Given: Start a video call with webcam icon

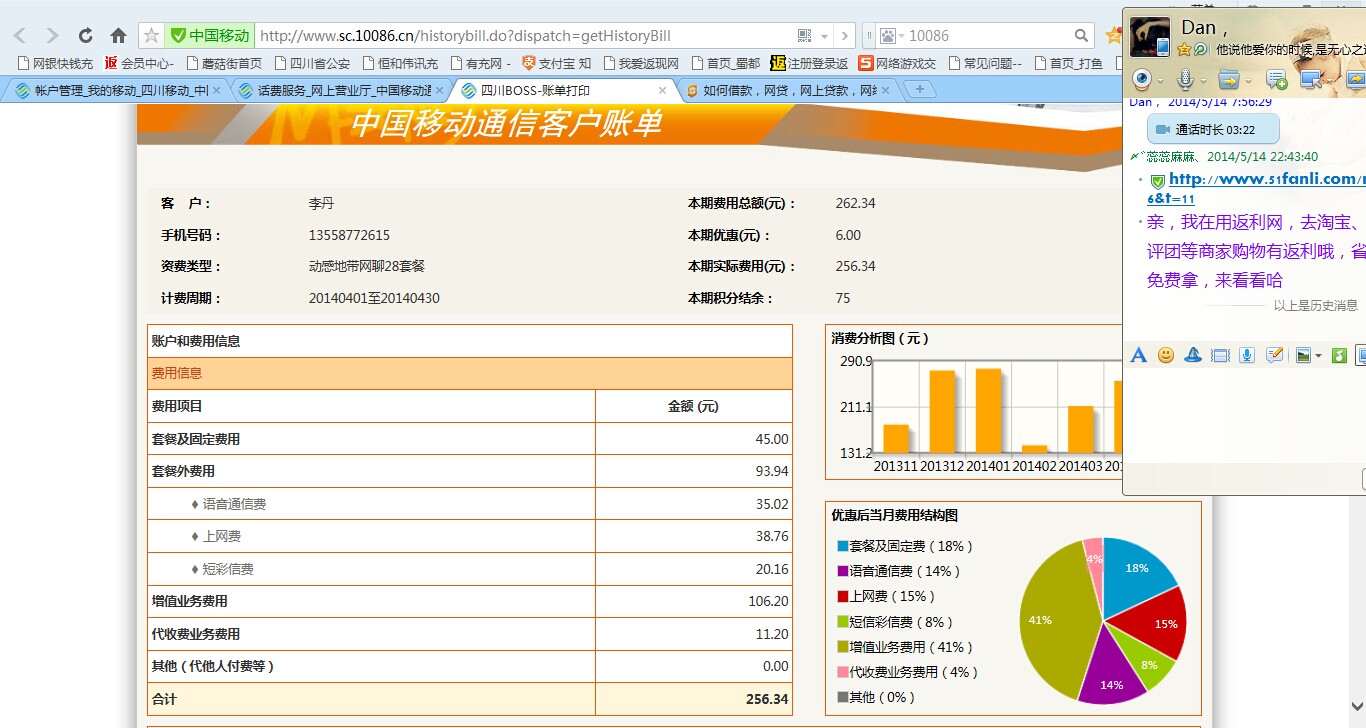Looking at the screenshot, I should 1141,79.
